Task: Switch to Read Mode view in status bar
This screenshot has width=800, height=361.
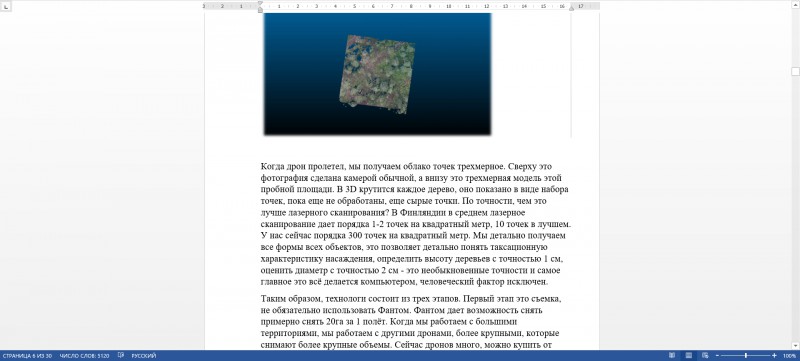Action: (672, 355)
